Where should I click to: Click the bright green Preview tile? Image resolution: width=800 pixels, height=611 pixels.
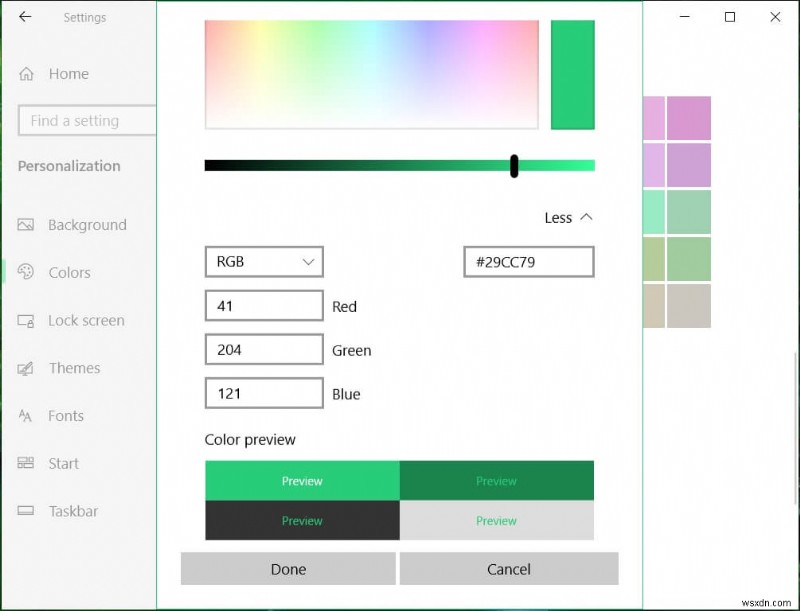pos(303,480)
